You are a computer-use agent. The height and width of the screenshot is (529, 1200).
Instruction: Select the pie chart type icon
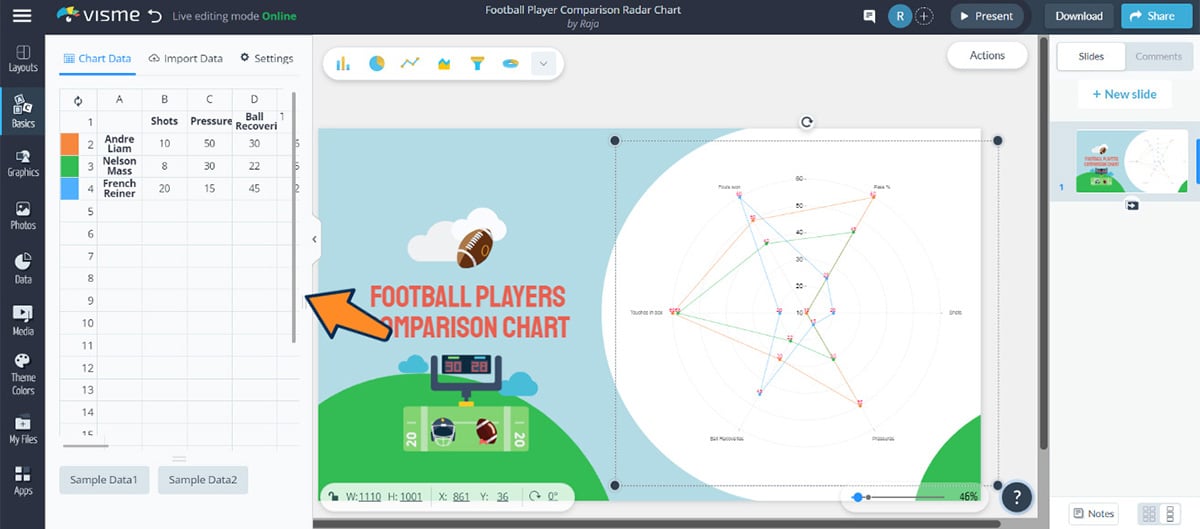pyautogui.click(x=377, y=63)
